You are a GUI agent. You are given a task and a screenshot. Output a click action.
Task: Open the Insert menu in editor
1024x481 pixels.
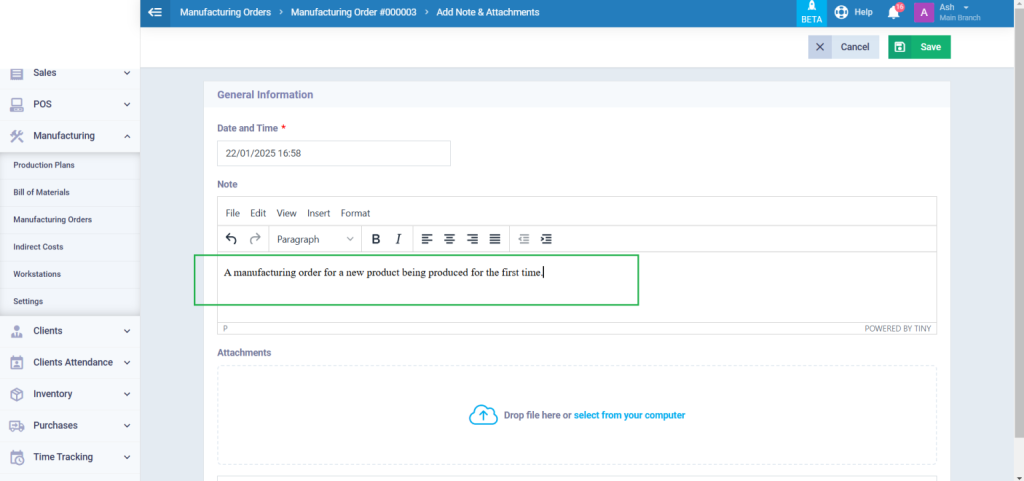coord(319,213)
